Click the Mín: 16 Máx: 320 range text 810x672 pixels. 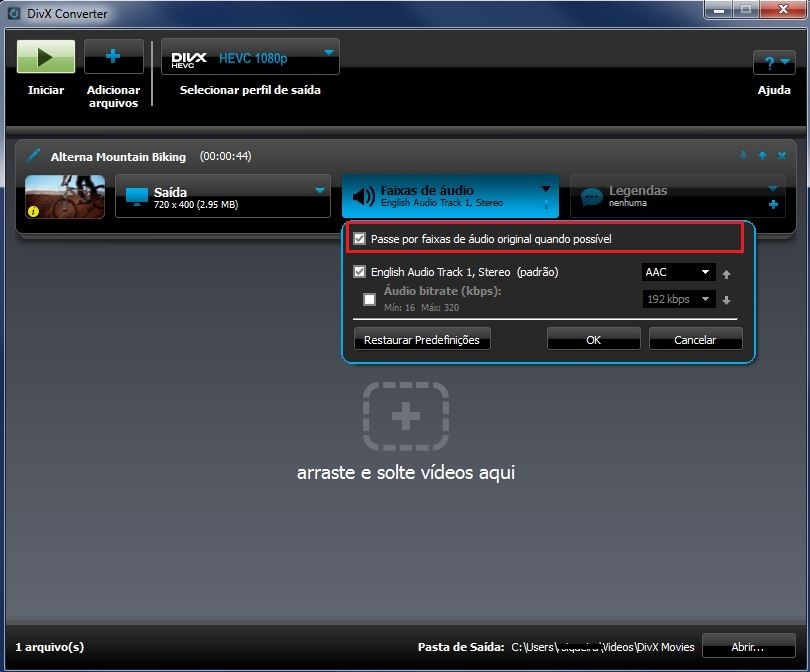point(422,307)
